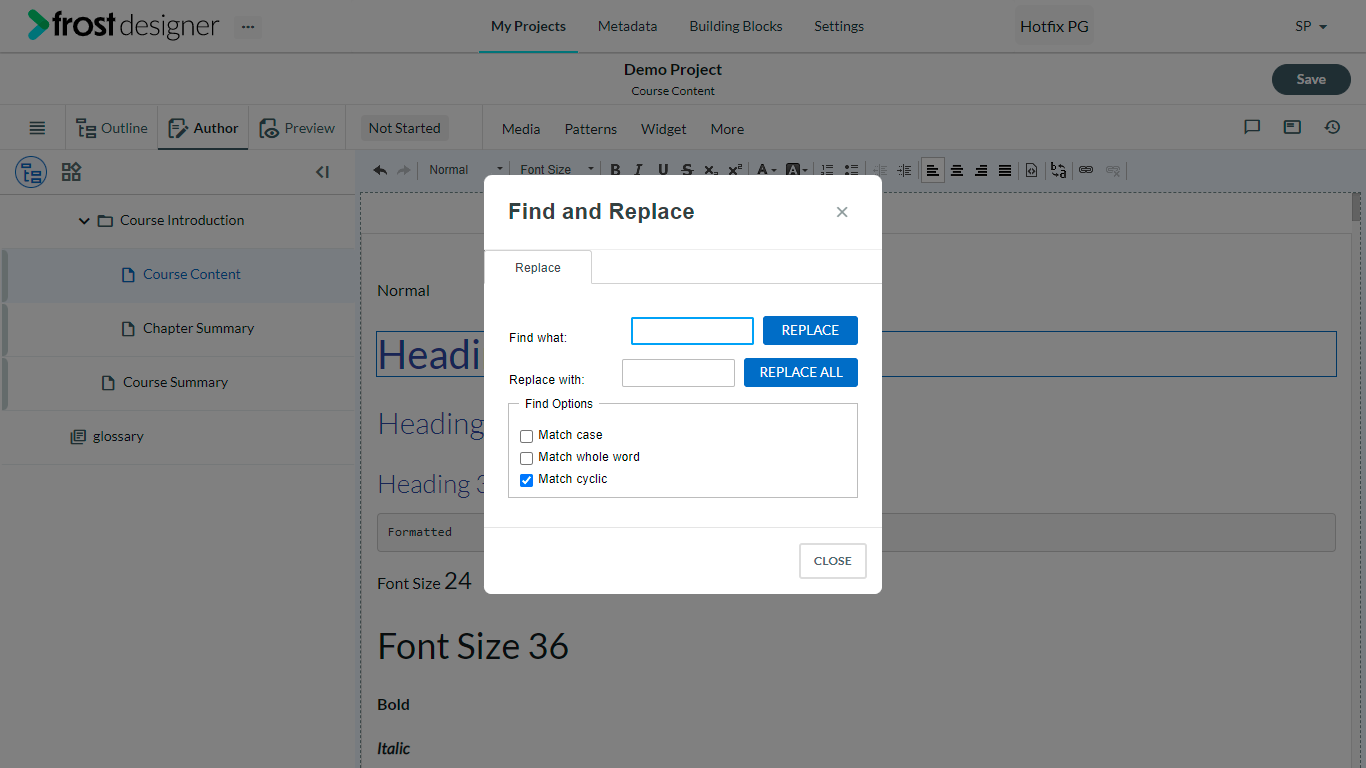Increase the indent
This screenshot has width=1366, height=768.
click(x=904, y=170)
